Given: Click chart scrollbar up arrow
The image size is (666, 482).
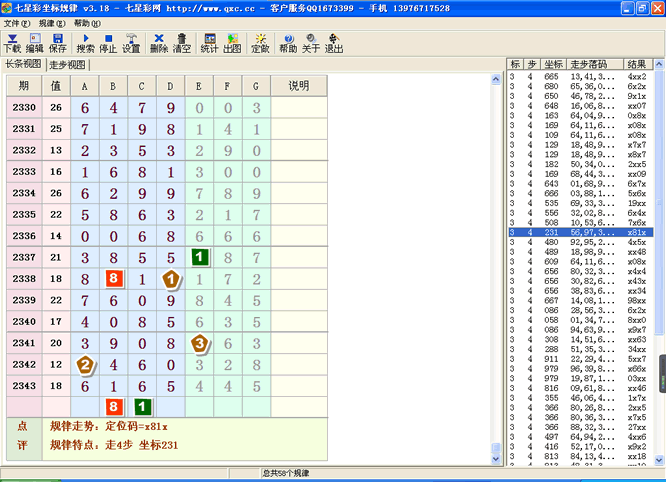Looking at the screenshot, I should pyautogui.click(x=496, y=79).
